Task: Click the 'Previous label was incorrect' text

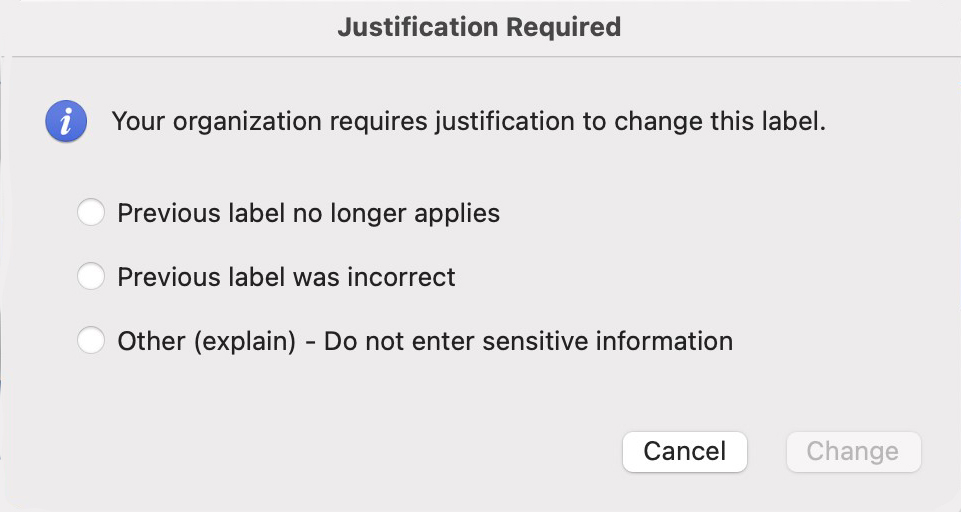Action: tap(286, 277)
